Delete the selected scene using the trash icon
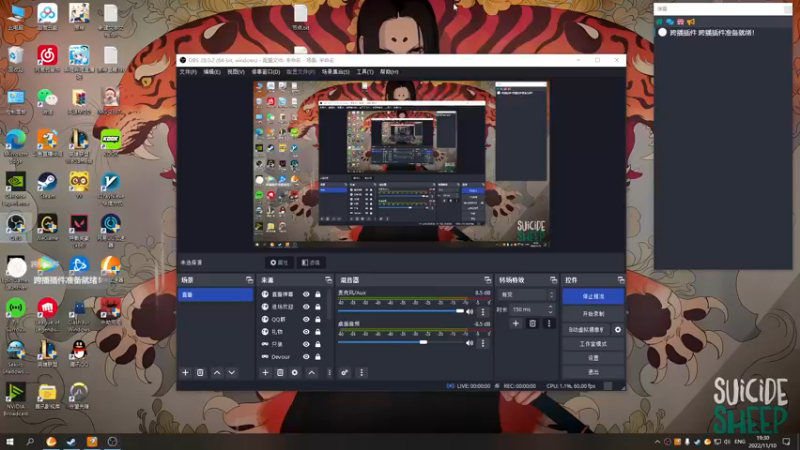This screenshot has width=800, height=450. 200,372
